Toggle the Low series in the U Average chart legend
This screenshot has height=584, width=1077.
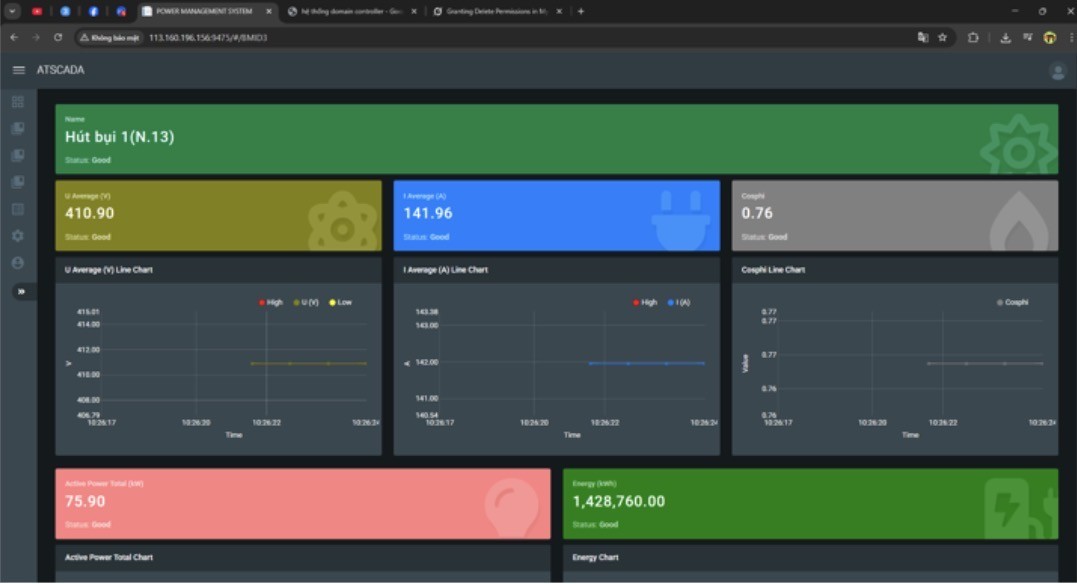(339, 302)
